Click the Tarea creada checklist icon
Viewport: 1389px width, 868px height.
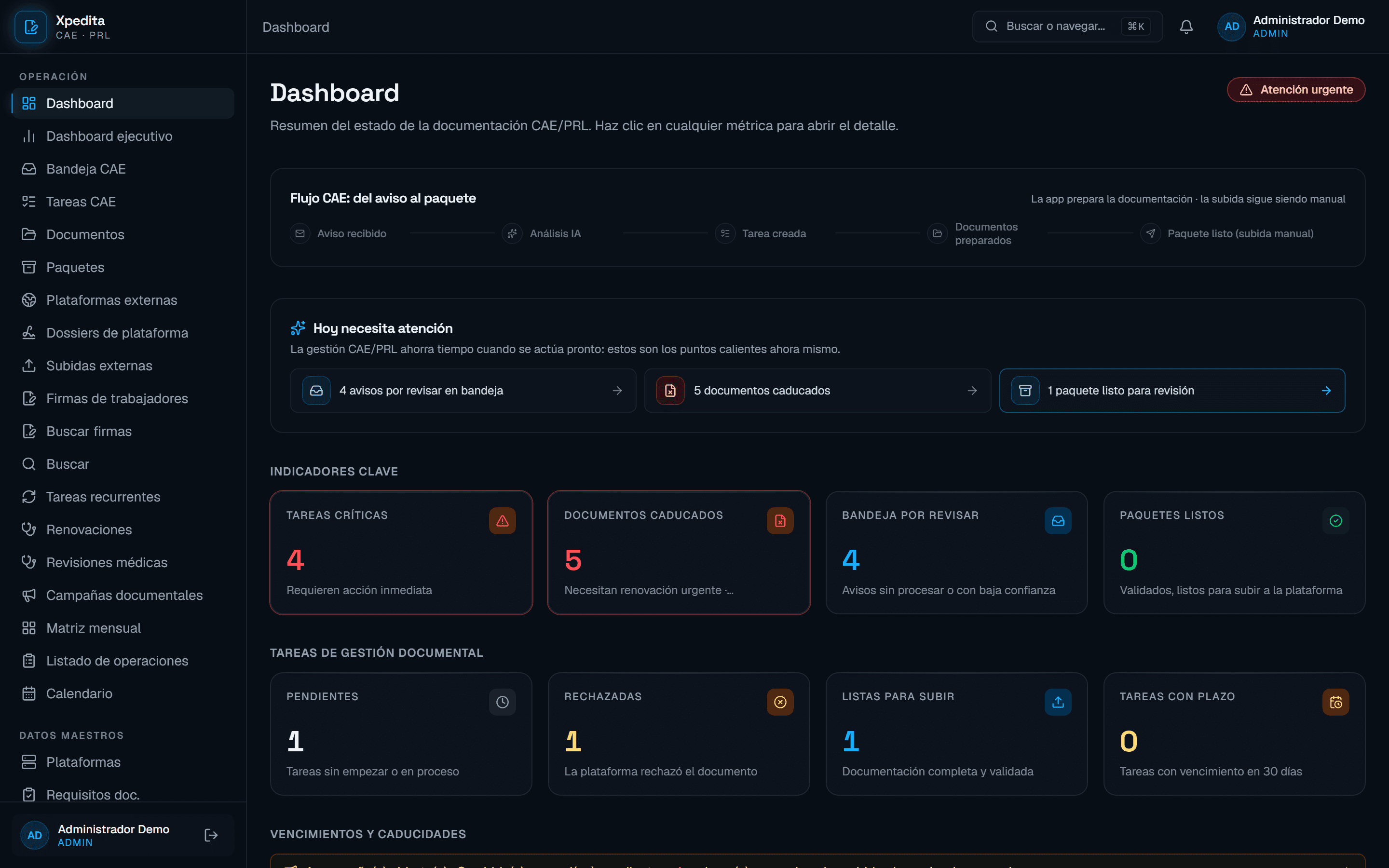pos(725,234)
